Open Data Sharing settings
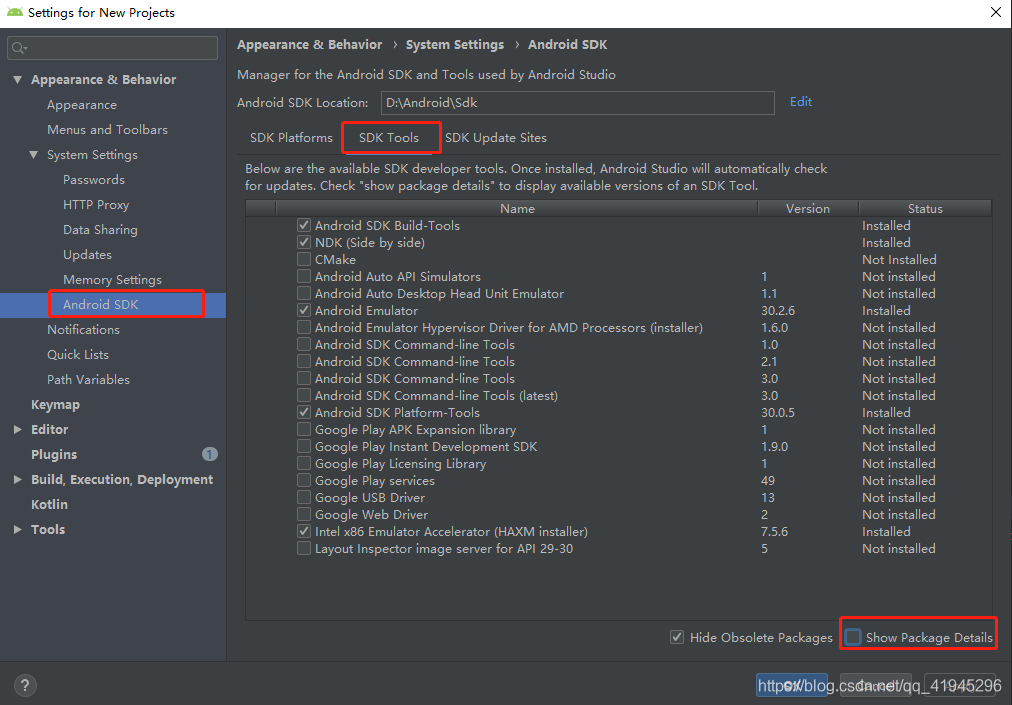This screenshot has width=1012, height=705. coord(100,229)
